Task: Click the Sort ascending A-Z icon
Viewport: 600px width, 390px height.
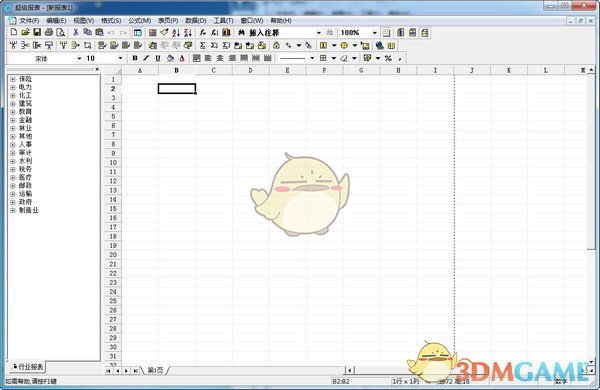Action: tap(176, 33)
